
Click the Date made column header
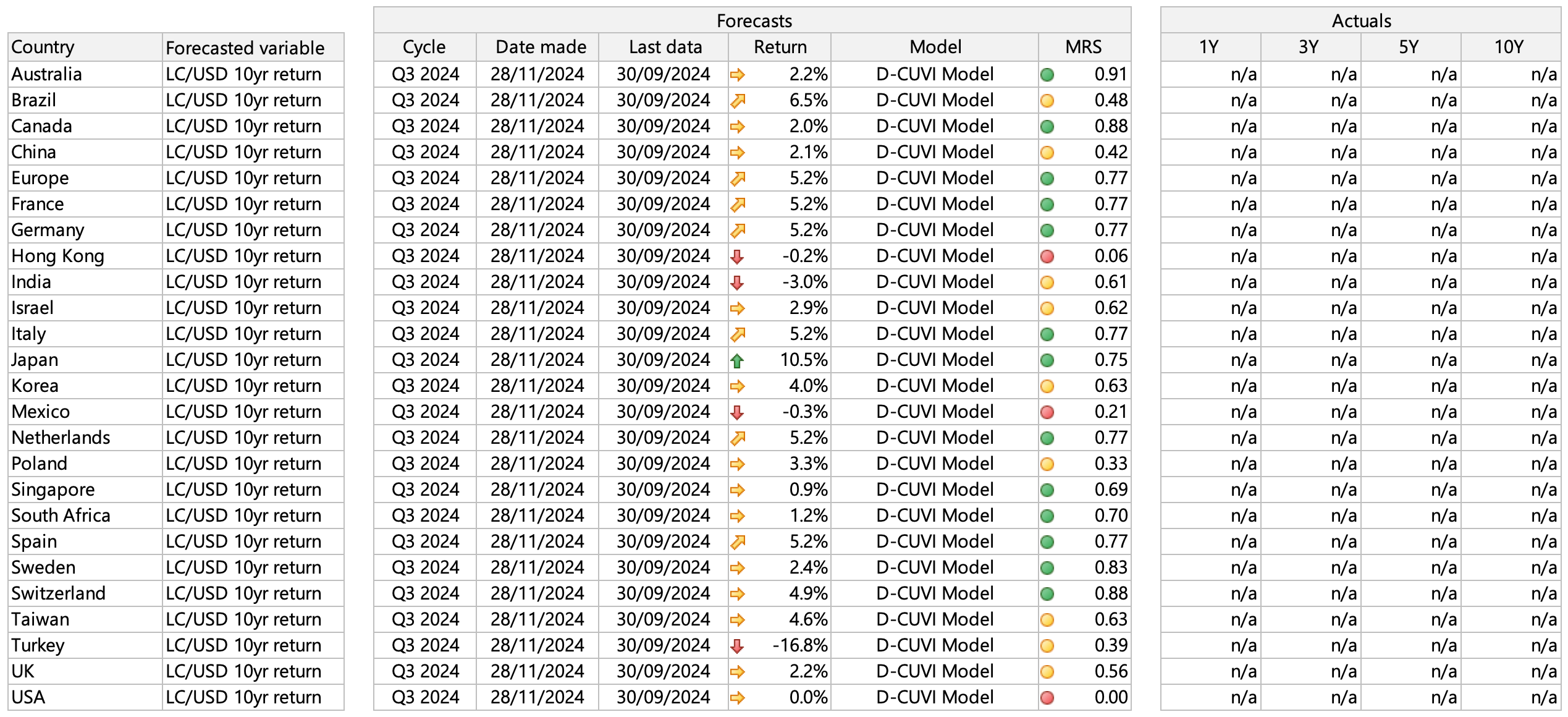540,47
